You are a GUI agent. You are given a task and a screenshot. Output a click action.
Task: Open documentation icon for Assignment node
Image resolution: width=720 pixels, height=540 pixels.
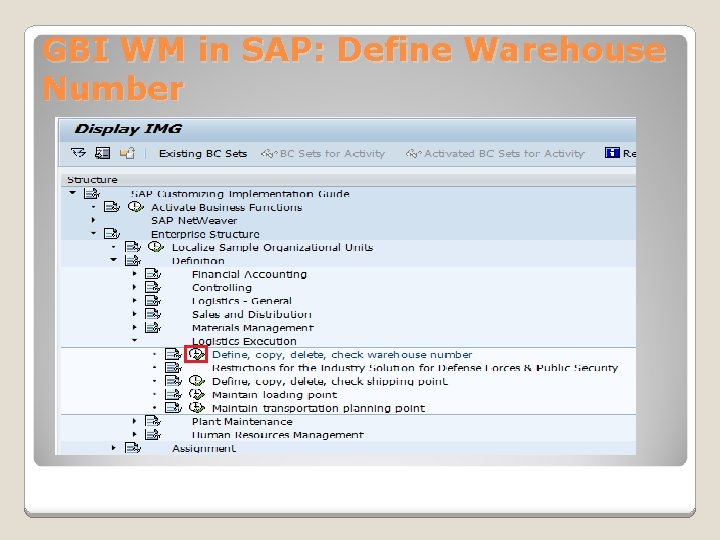click(x=133, y=448)
